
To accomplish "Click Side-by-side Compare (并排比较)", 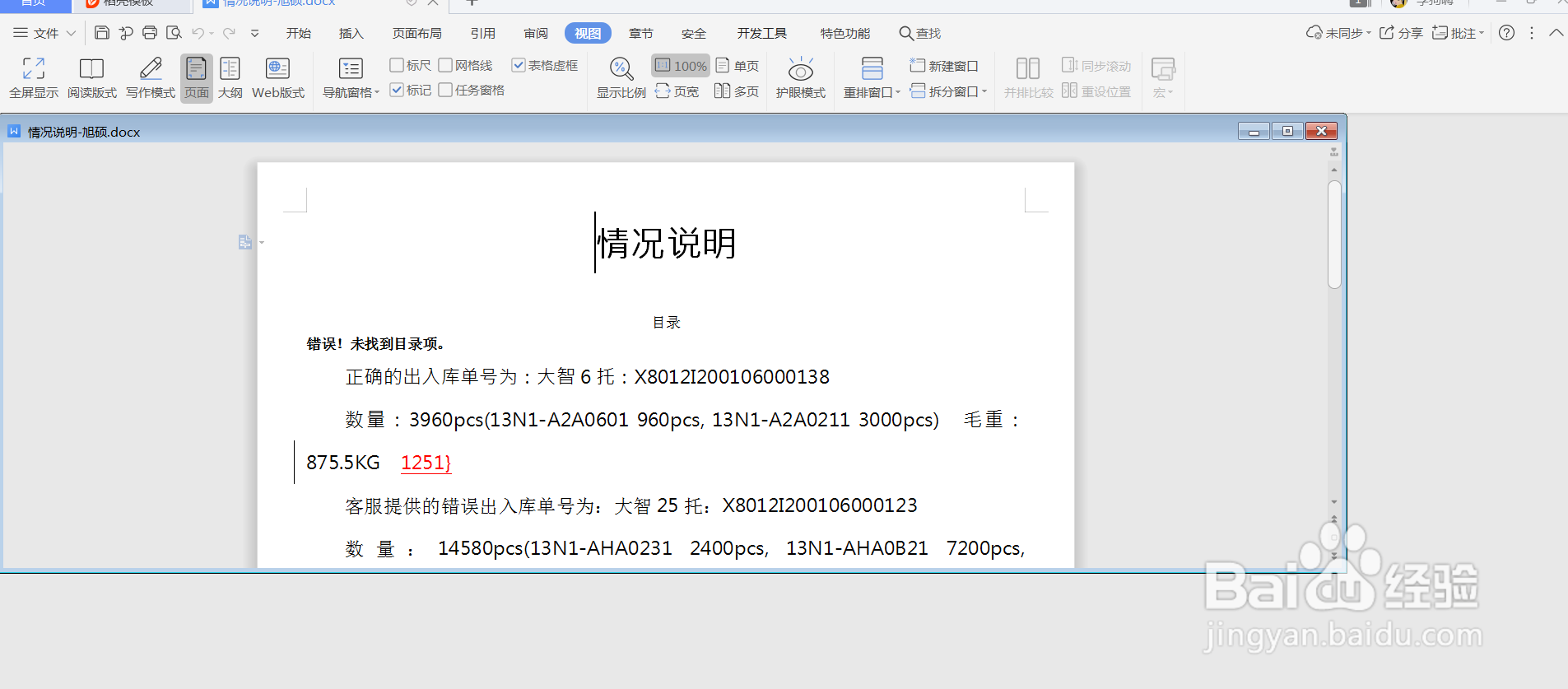I will (x=1029, y=78).
